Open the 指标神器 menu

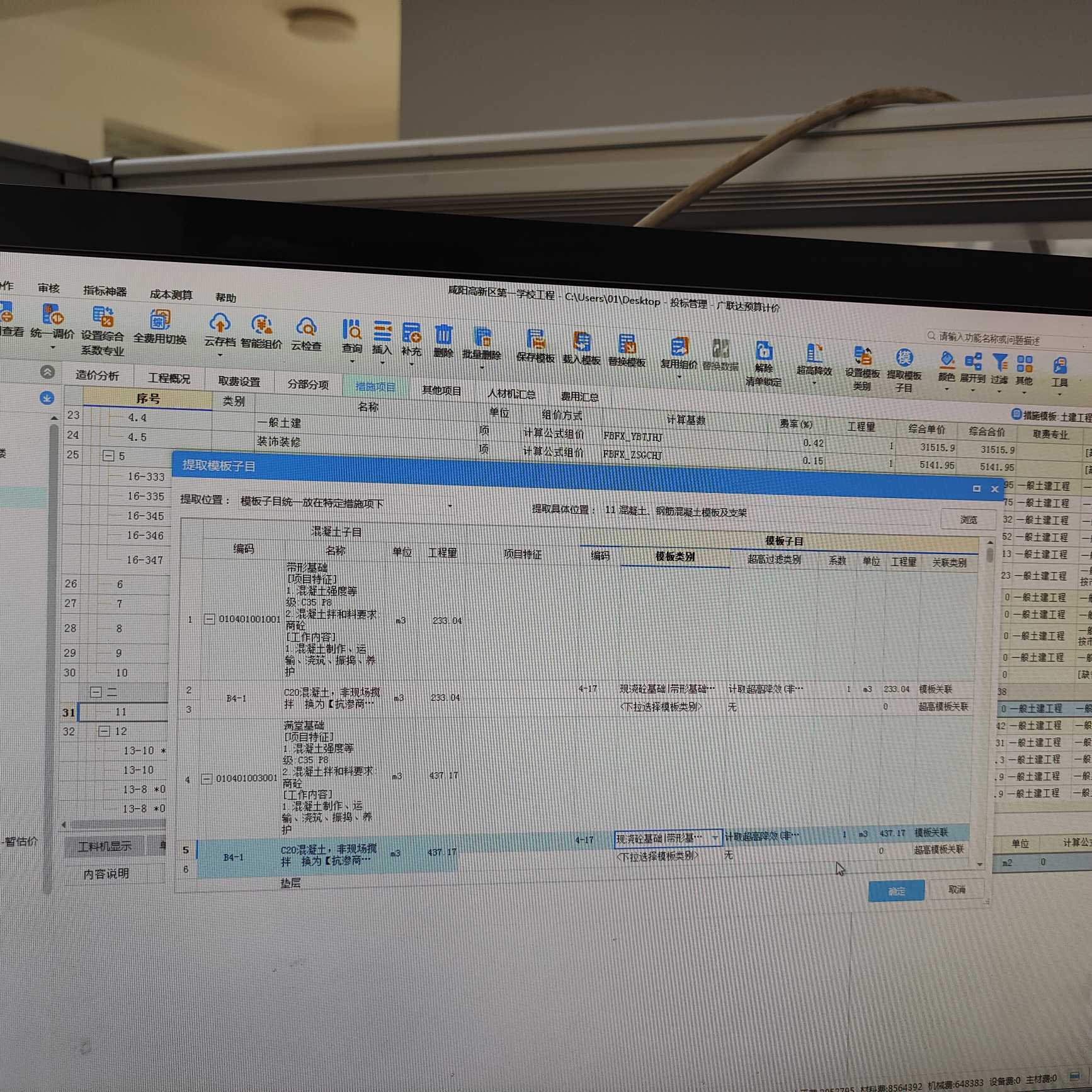(x=105, y=291)
